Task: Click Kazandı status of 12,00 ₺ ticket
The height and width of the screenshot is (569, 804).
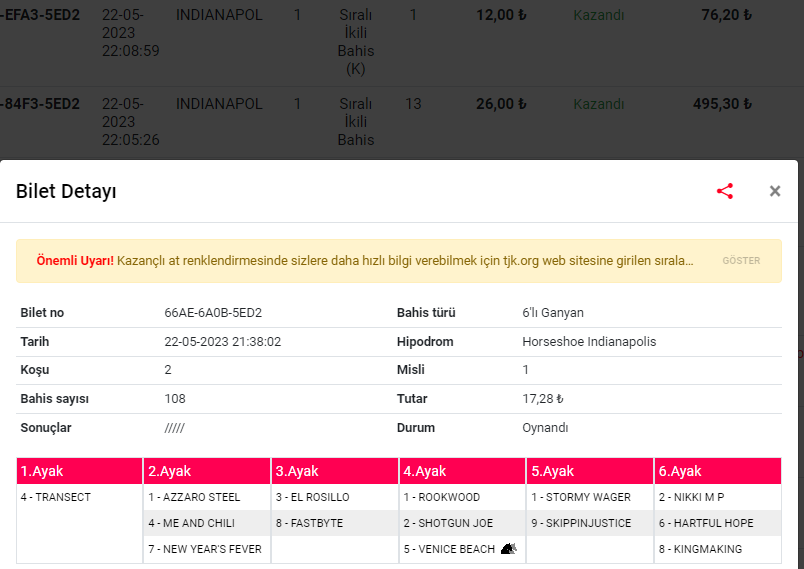Action: click(x=598, y=15)
